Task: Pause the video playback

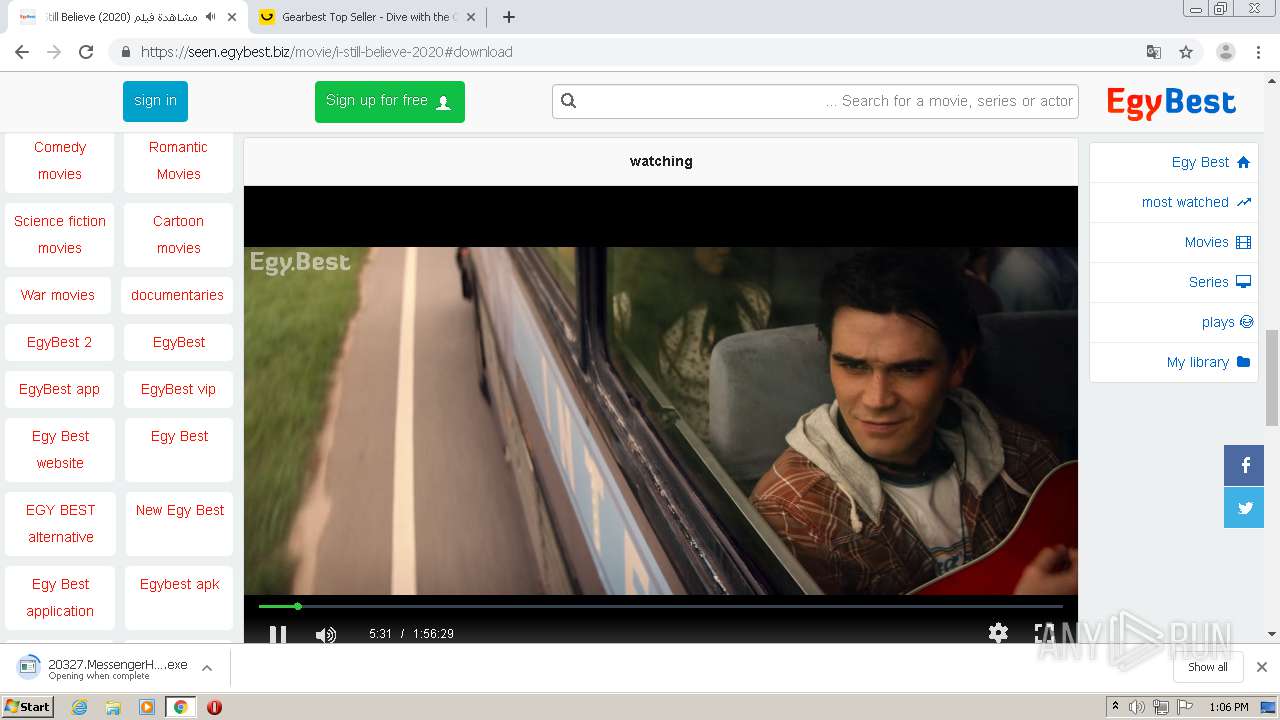Action: click(x=278, y=634)
